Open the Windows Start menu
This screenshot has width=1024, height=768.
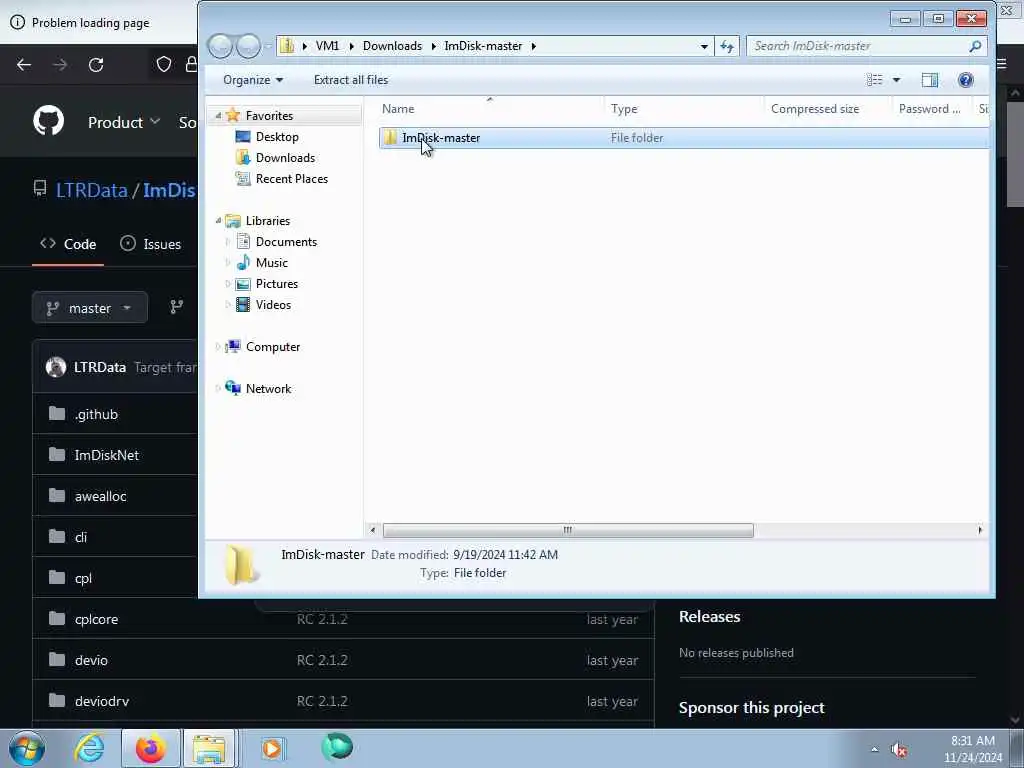click(x=27, y=748)
